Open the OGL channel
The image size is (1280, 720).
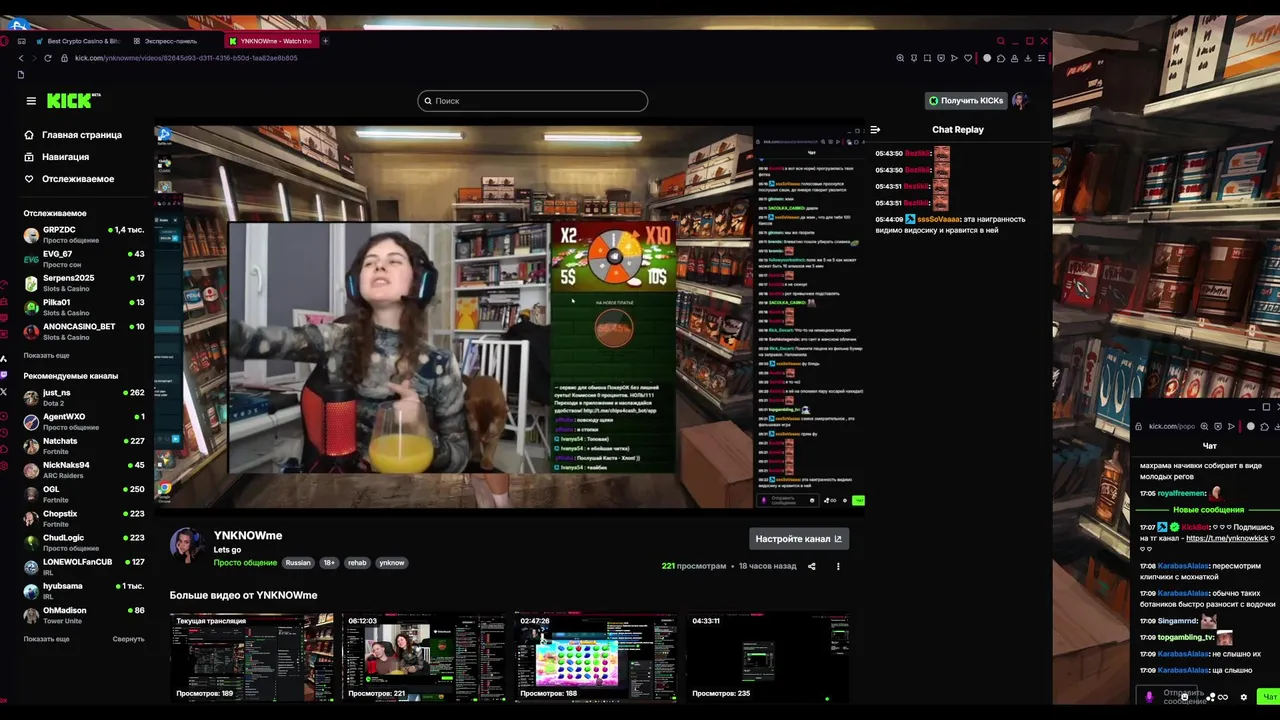click(85, 494)
